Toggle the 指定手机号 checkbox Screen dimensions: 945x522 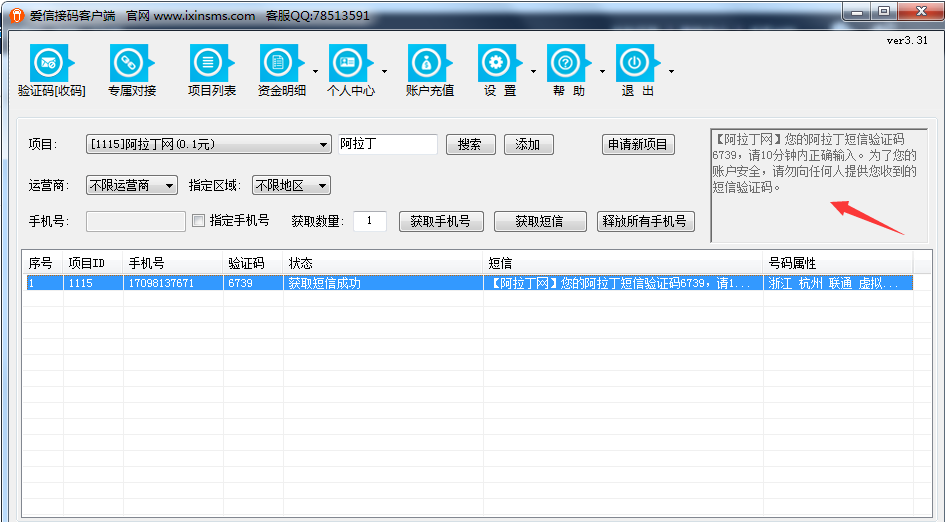pos(198,221)
